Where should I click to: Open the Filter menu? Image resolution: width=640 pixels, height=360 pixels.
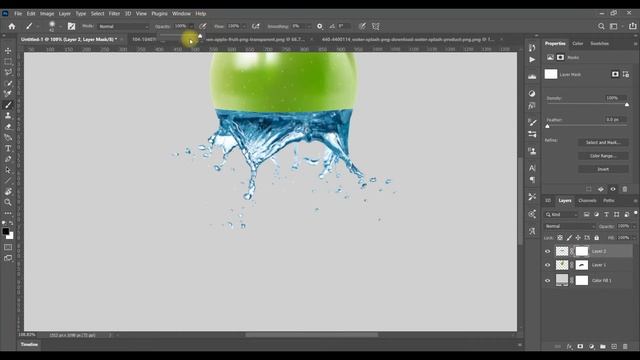tap(114, 13)
